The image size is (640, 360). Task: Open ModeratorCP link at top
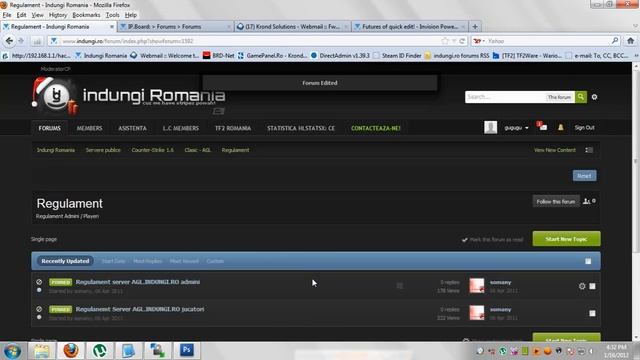(x=56, y=69)
